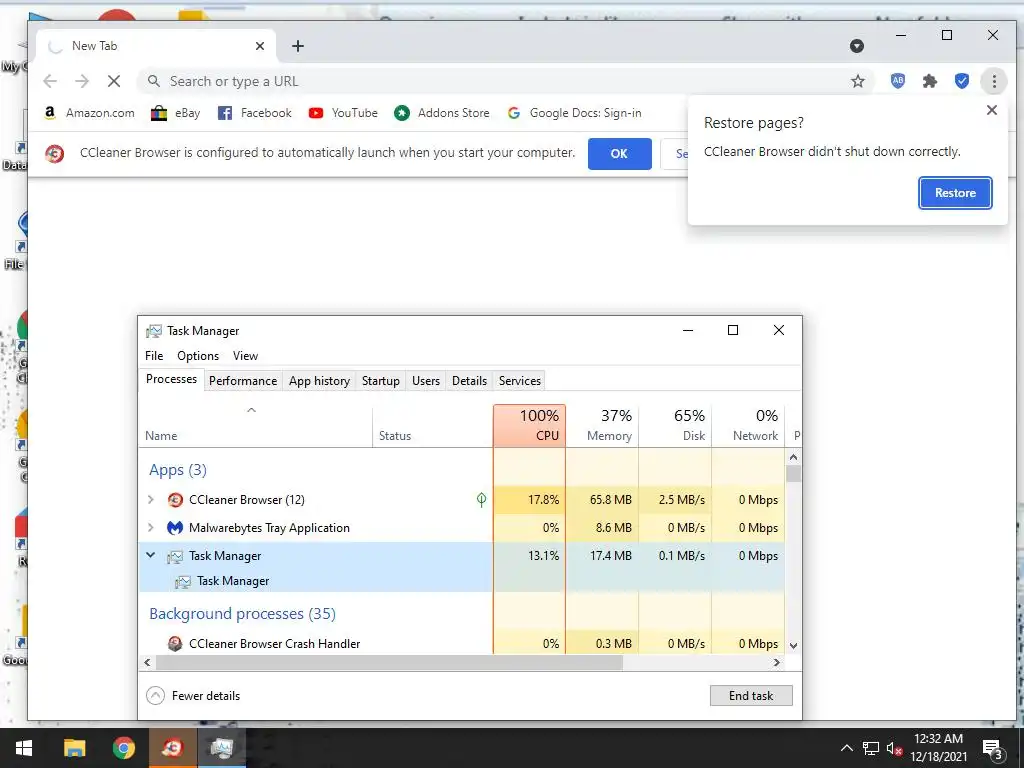The width and height of the screenshot is (1024, 768).
Task: Open the blue checkmark shield icon
Action: click(961, 81)
